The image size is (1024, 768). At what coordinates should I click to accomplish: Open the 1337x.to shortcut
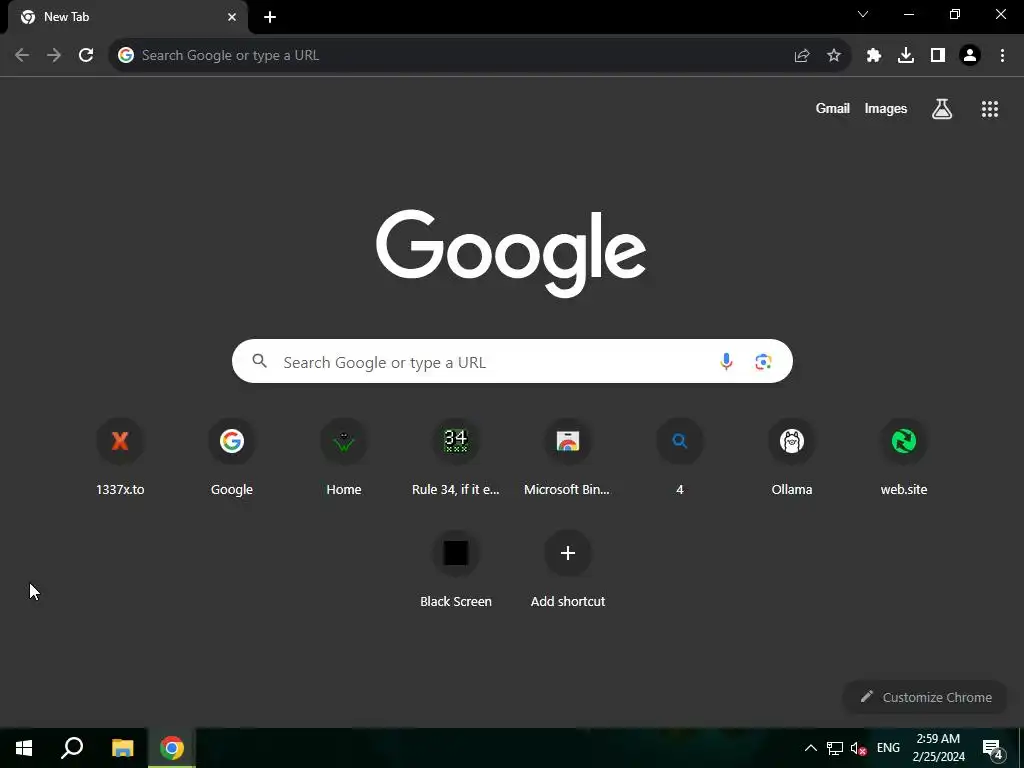click(x=120, y=457)
